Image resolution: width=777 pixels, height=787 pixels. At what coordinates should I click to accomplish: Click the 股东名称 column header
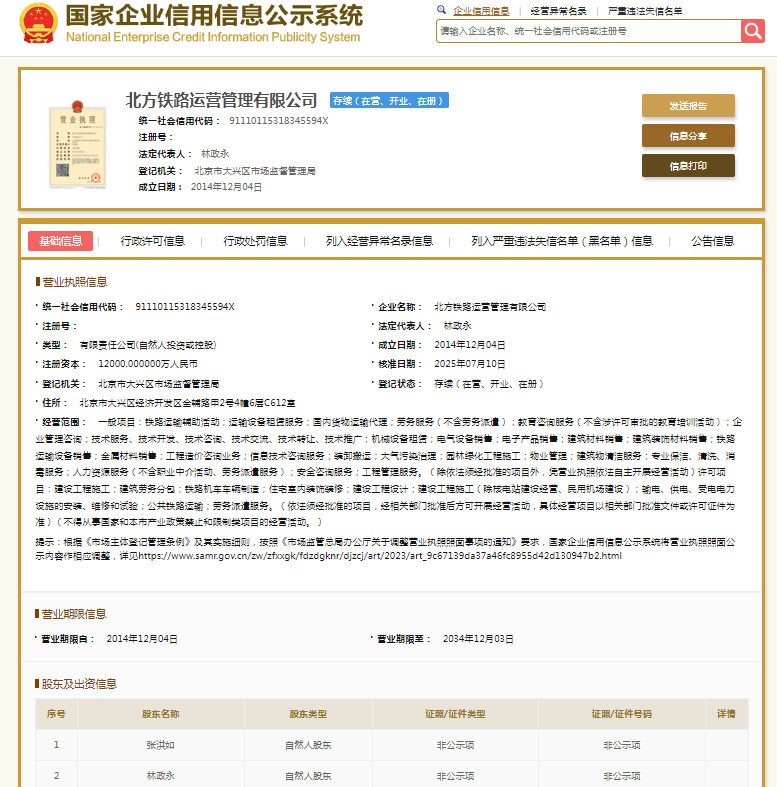click(x=161, y=714)
